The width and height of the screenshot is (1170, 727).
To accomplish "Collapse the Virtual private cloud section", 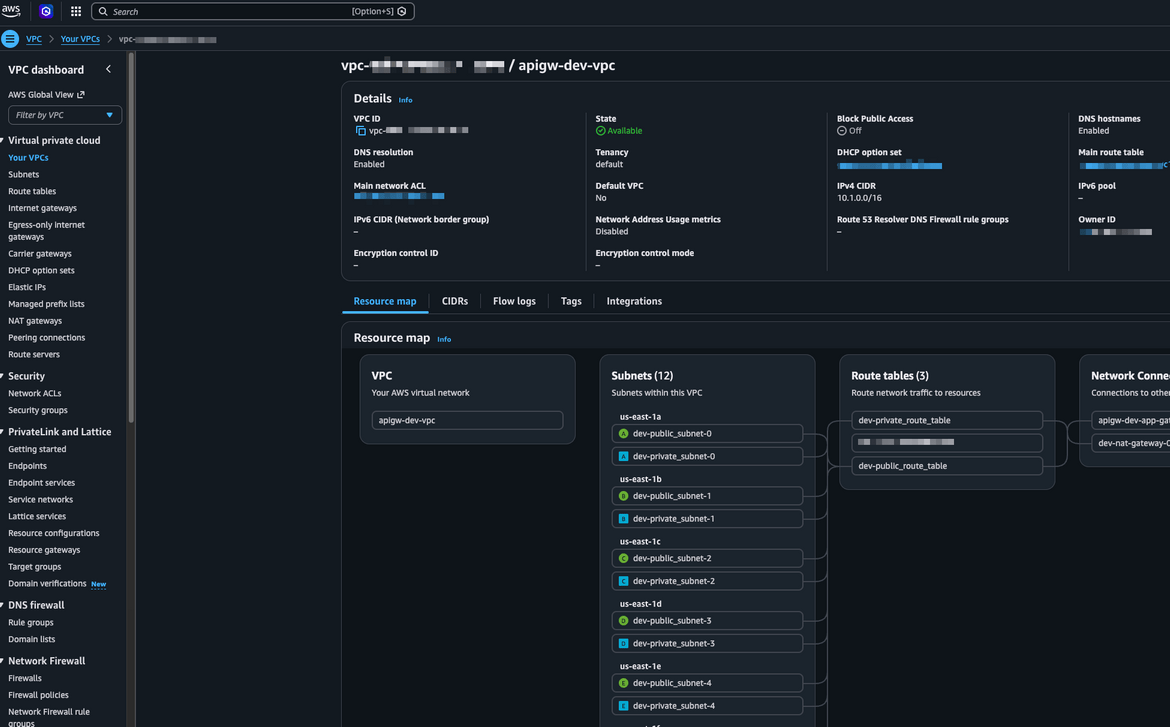I will click(2, 140).
